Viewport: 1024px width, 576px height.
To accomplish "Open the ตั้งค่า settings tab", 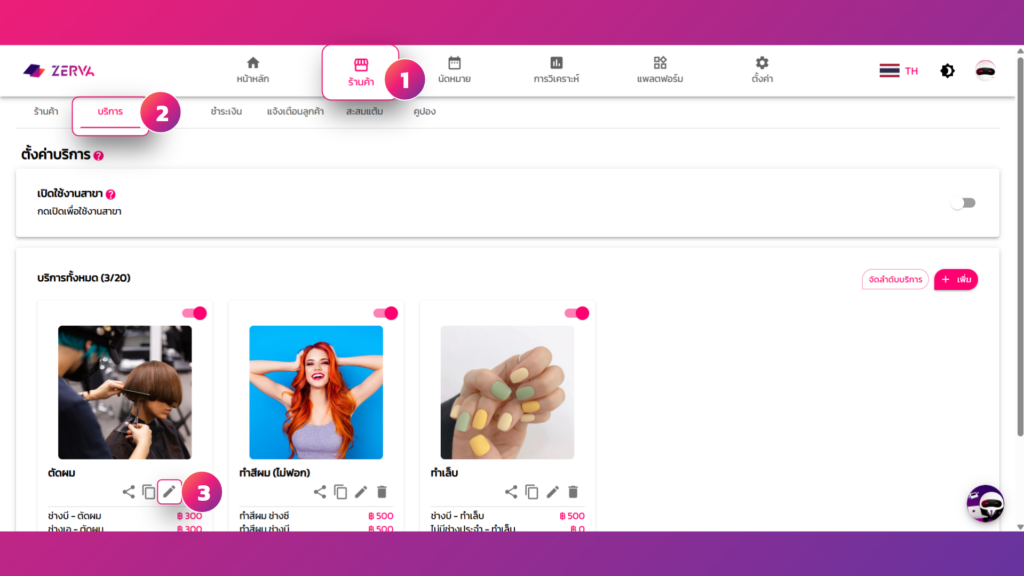I will [x=761, y=70].
